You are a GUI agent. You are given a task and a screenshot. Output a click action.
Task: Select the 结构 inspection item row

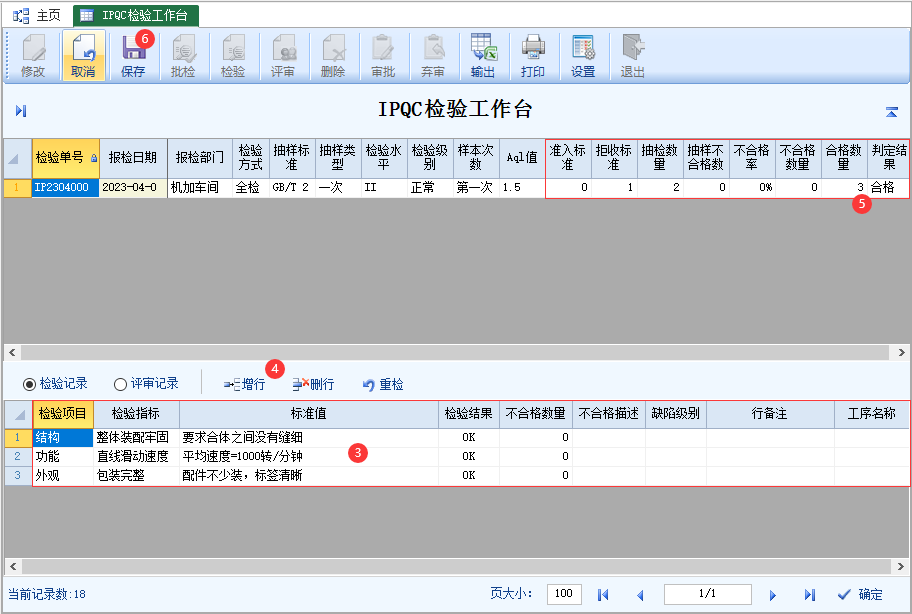click(63, 438)
